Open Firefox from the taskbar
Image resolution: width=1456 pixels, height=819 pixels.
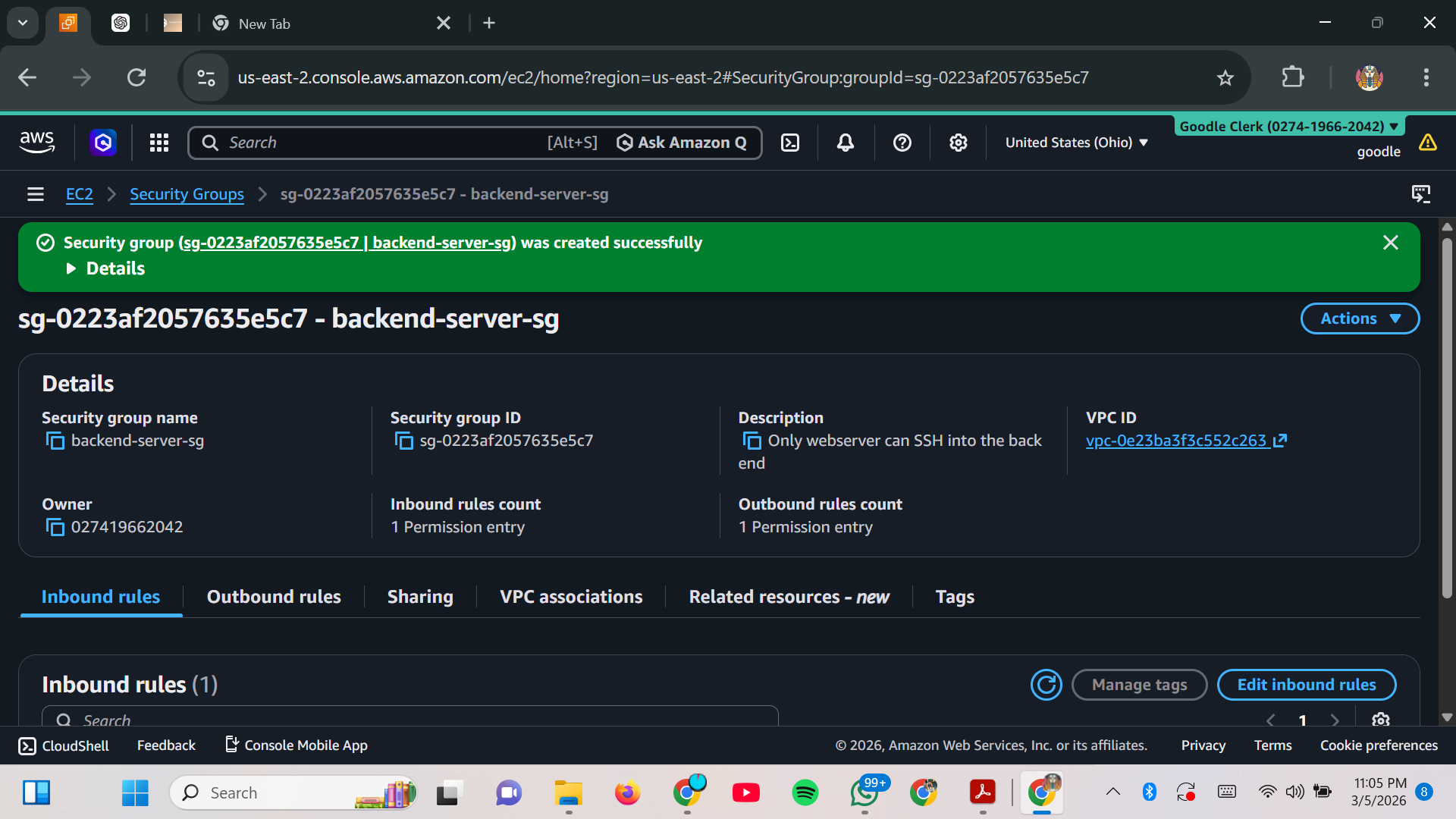click(x=627, y=792)
